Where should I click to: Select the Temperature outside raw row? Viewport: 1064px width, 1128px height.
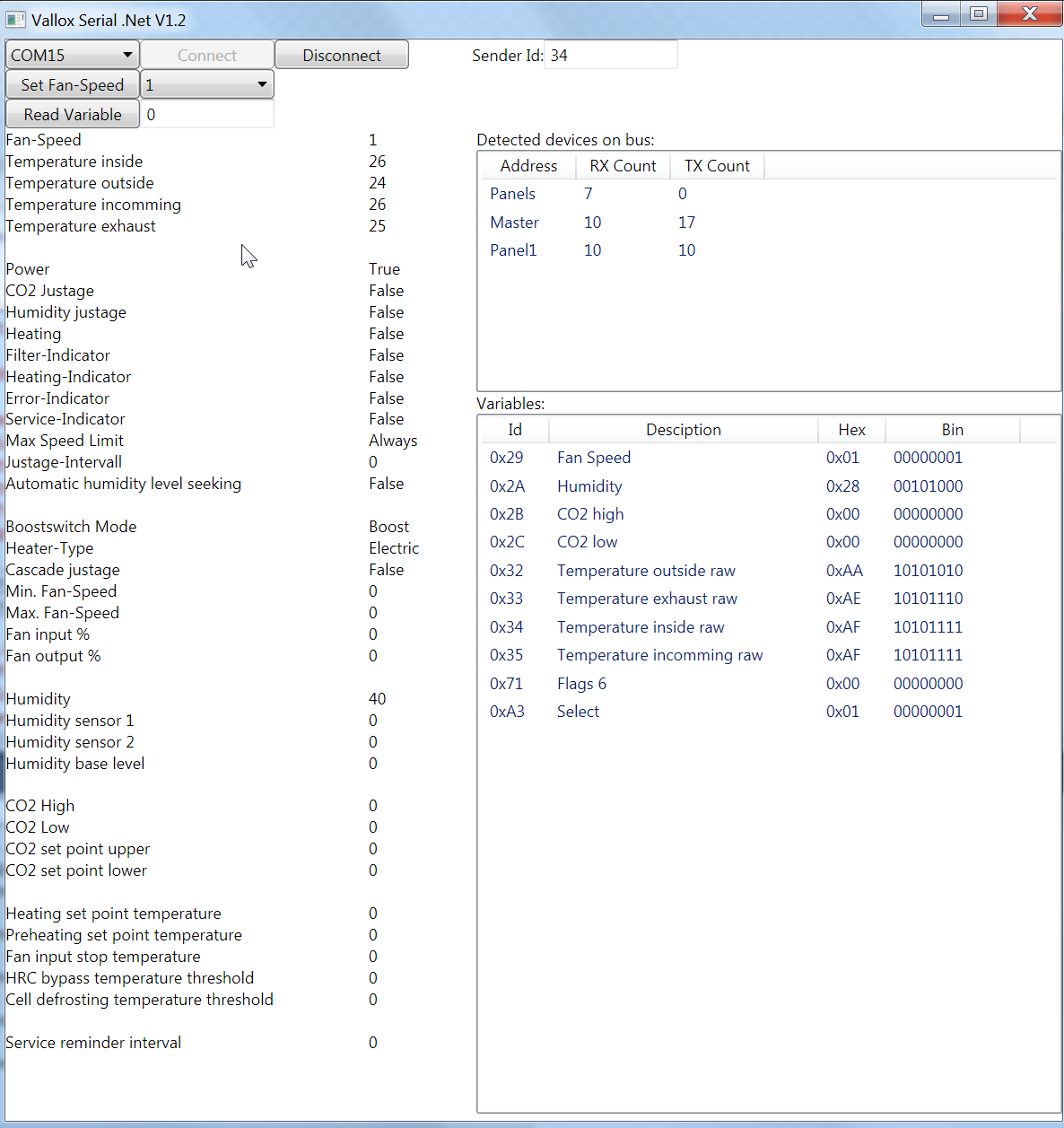[769, 571]
